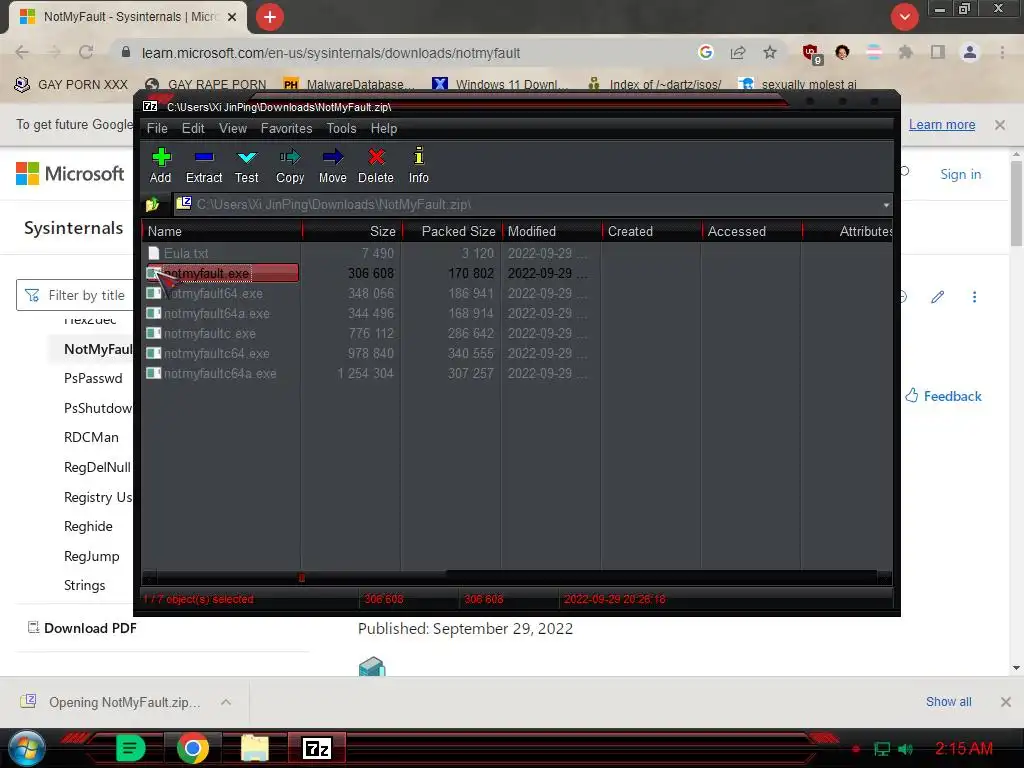
Task: Open the Chrome profile avatar icon
Action: click(x=970, y=52)
